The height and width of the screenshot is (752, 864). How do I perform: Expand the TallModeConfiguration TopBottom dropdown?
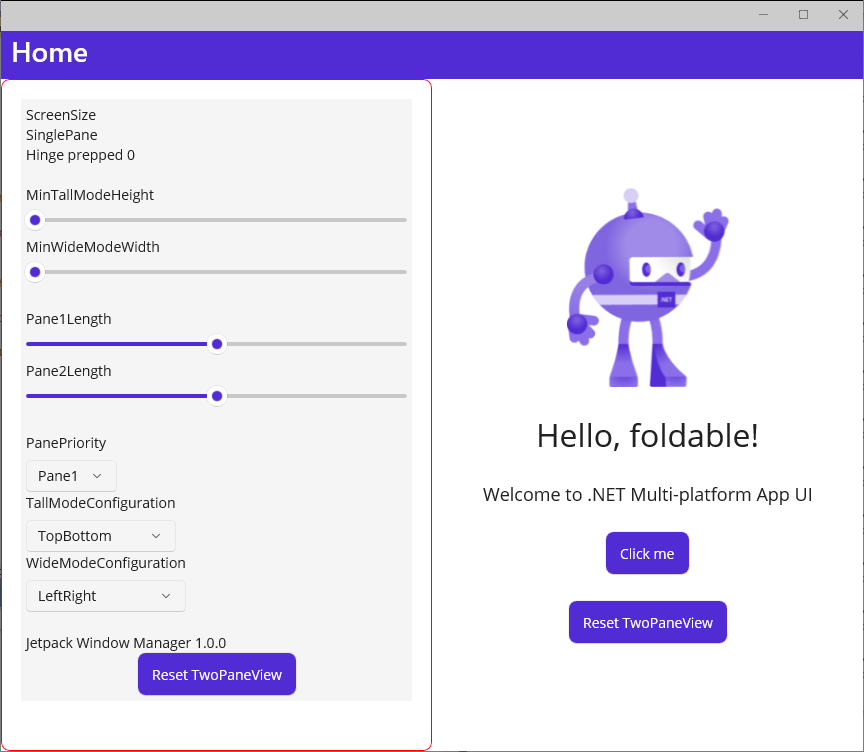100,536
